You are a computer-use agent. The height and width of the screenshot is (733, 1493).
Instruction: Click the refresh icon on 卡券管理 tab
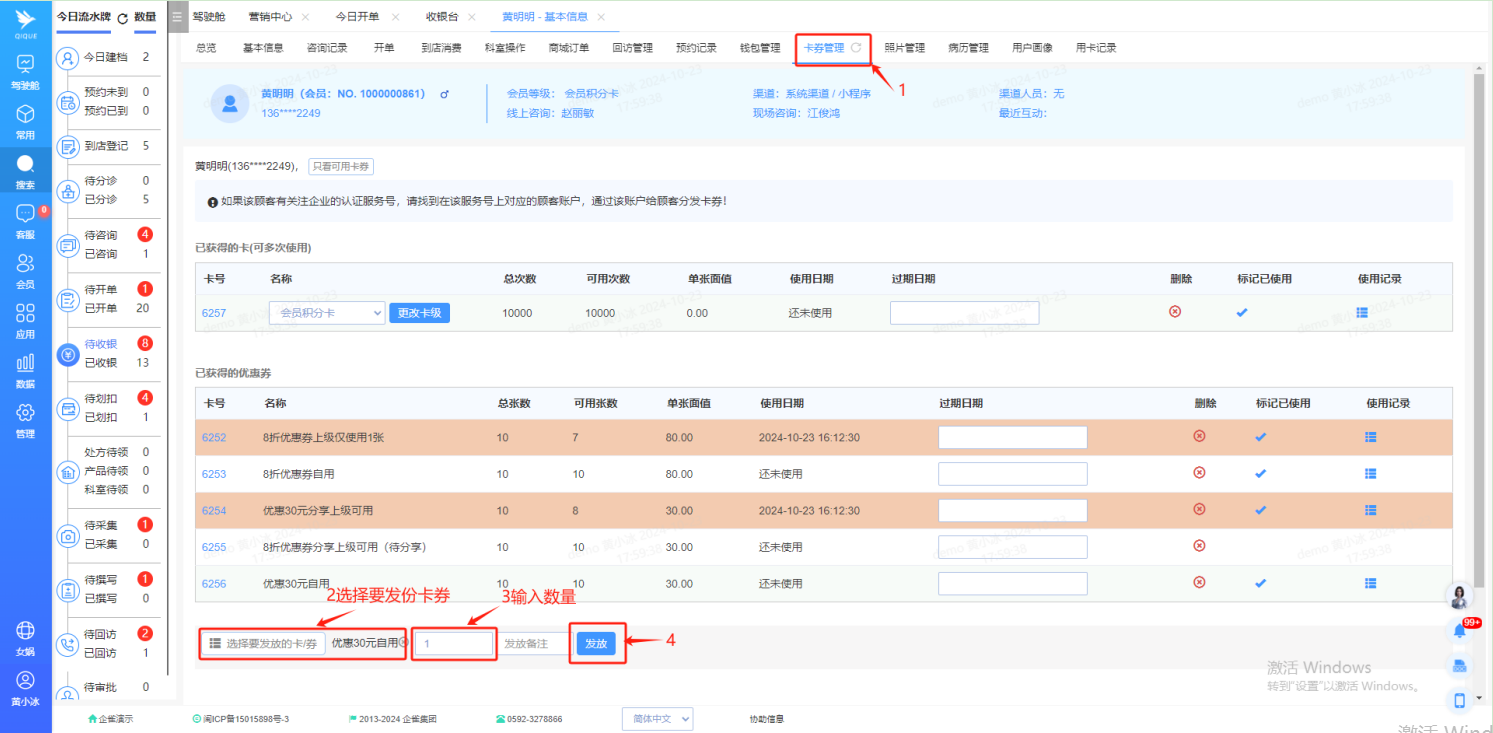(x=856, y=47)
